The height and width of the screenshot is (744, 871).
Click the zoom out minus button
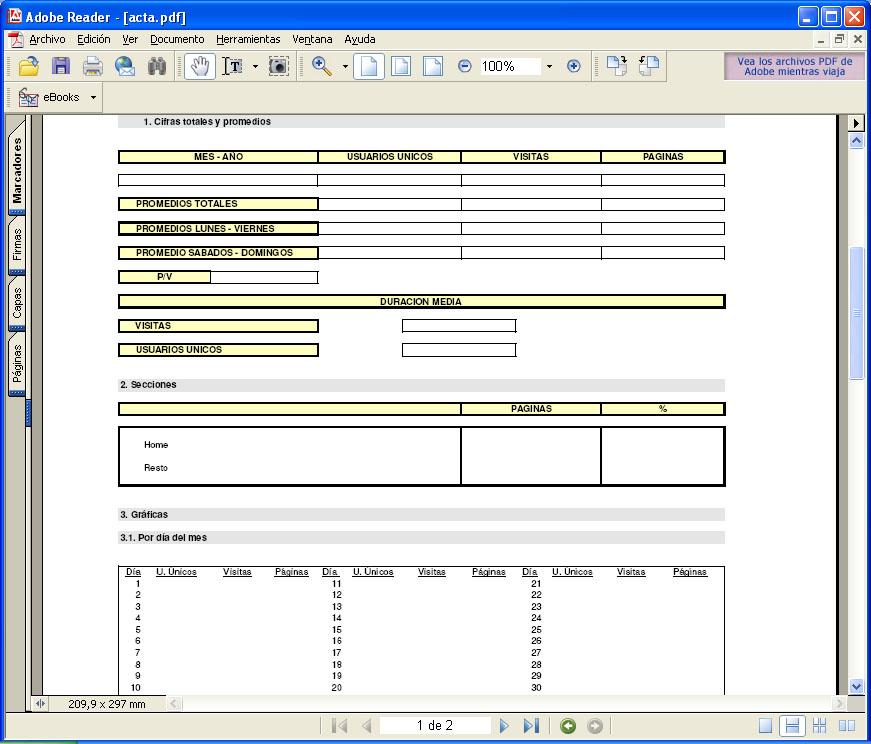465,66
